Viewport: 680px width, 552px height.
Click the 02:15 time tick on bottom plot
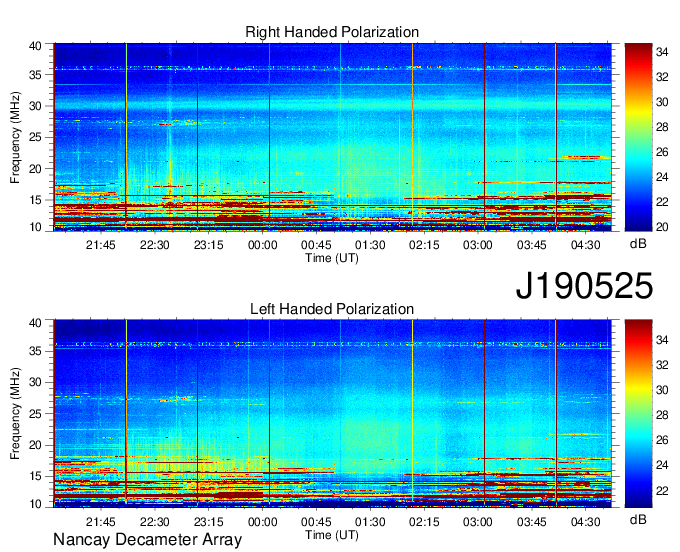coord(424,522)
